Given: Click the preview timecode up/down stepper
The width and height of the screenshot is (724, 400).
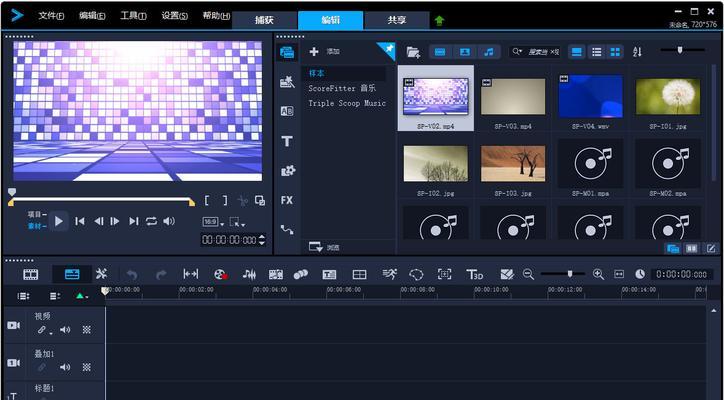Looking at the screenshot, I should (262, 240).
